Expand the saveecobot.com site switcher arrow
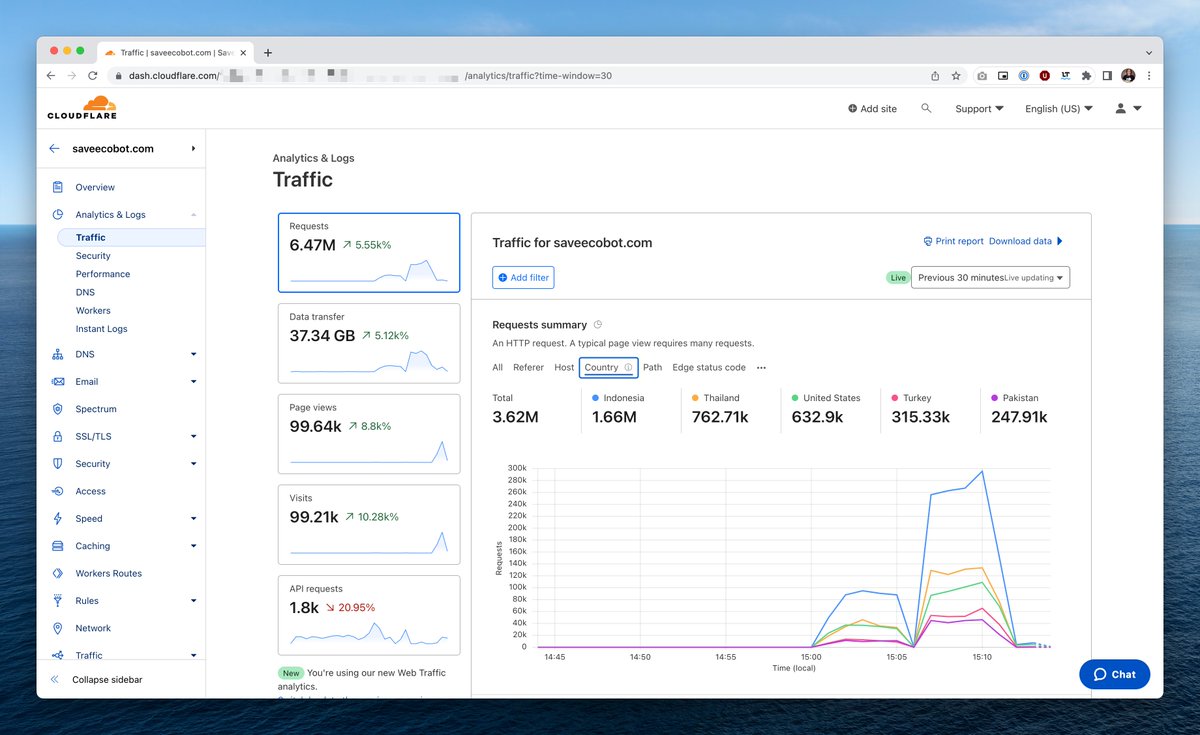The height and width of the screenshot is (735, 1200). (193, 148)
